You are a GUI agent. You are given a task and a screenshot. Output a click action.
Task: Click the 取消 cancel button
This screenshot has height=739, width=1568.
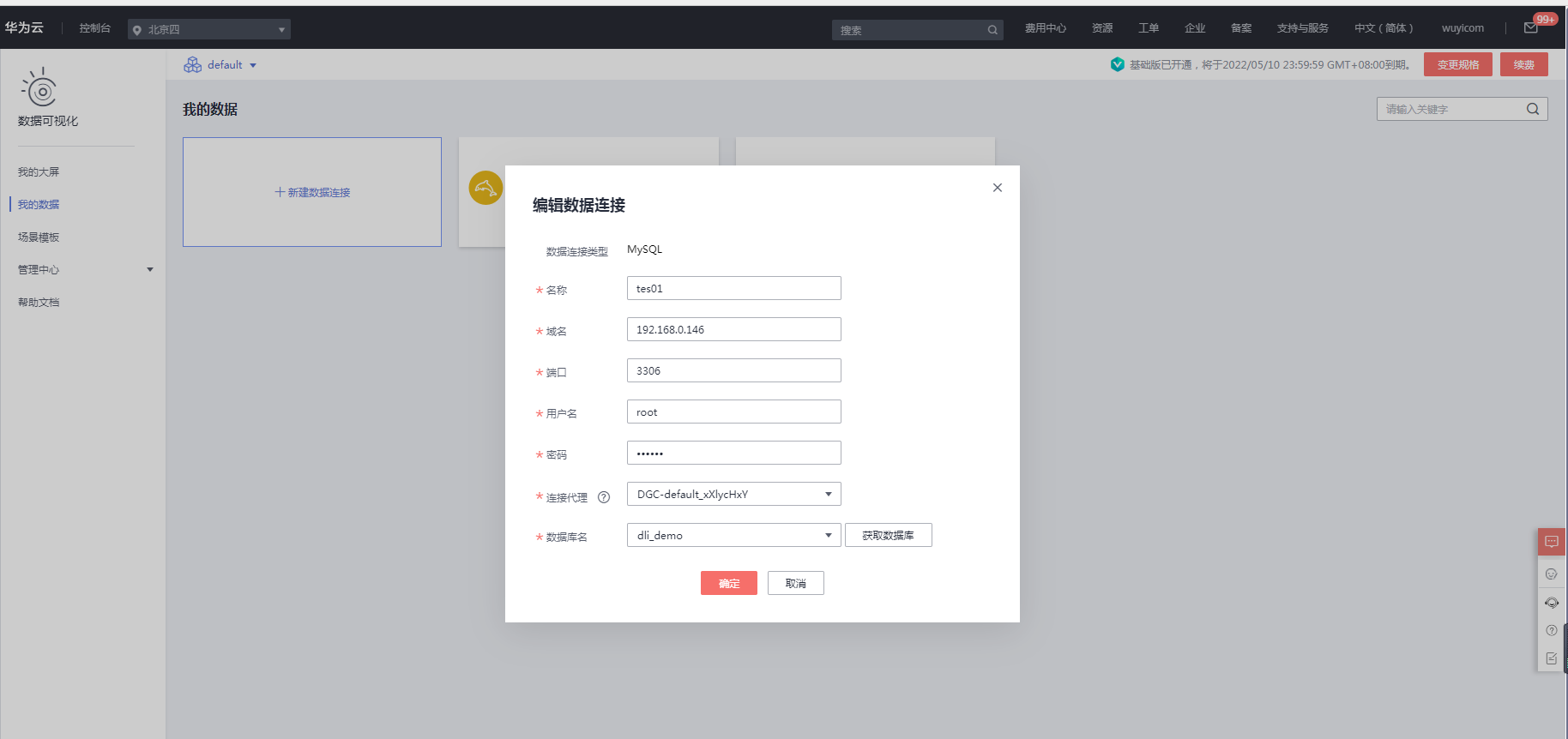[x=796, y=583]
